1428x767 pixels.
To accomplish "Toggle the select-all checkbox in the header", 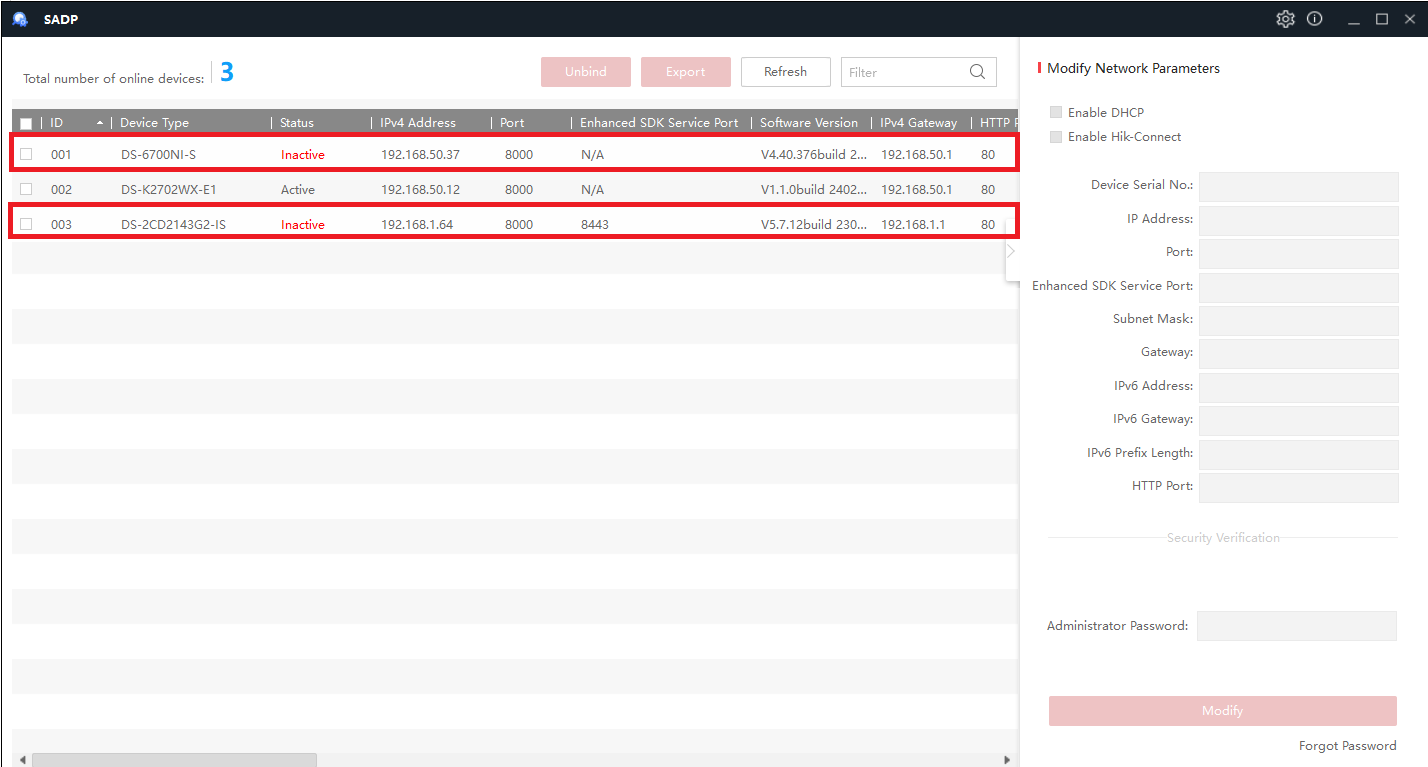I will 26,123.
